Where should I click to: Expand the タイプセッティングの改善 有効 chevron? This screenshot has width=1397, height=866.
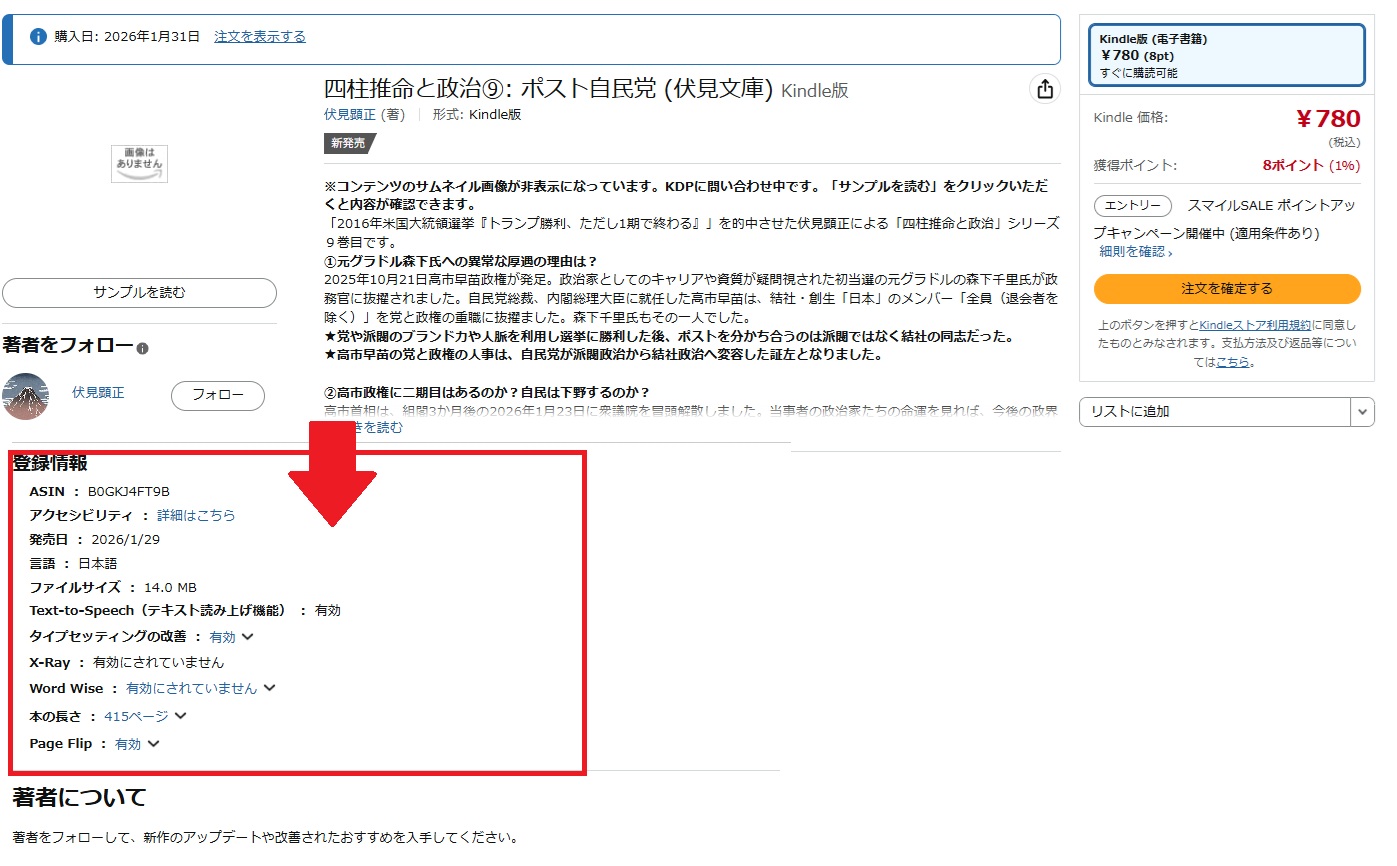pyautogui.click(x=248, y=636)
